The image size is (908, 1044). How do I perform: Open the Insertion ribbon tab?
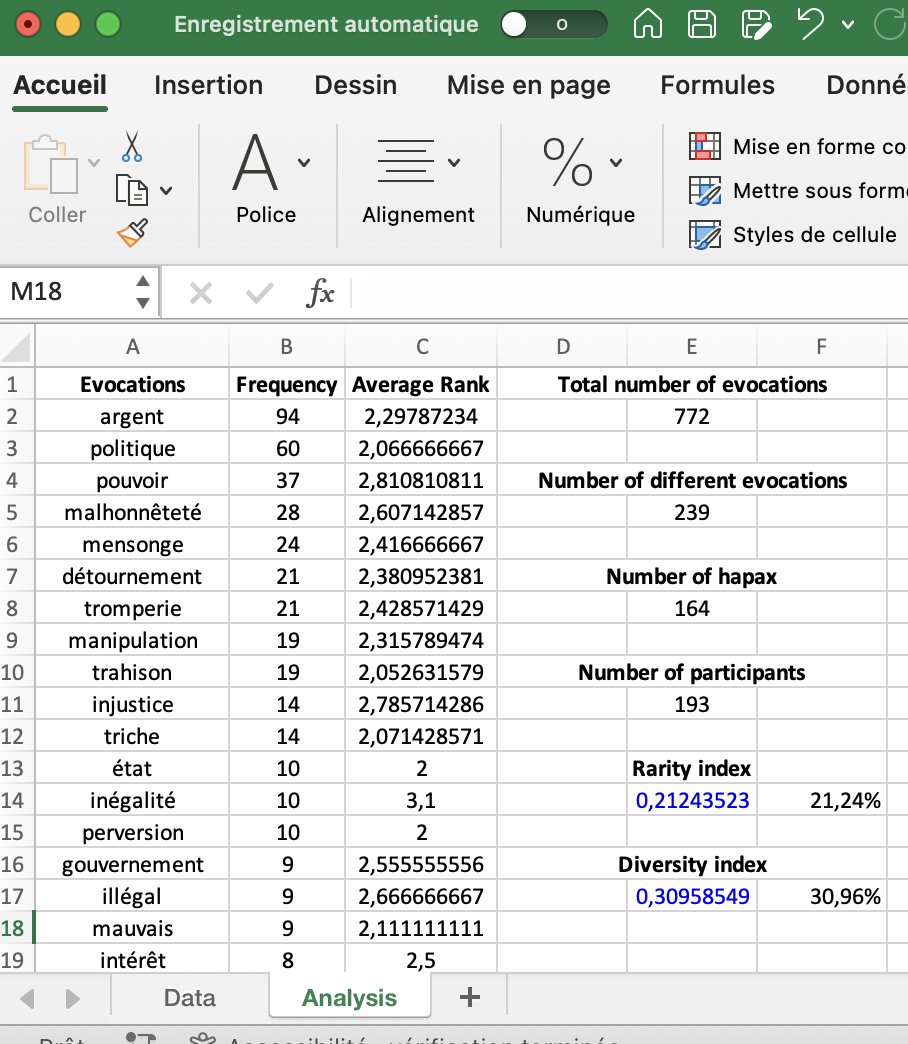click(x=208, y=85)
